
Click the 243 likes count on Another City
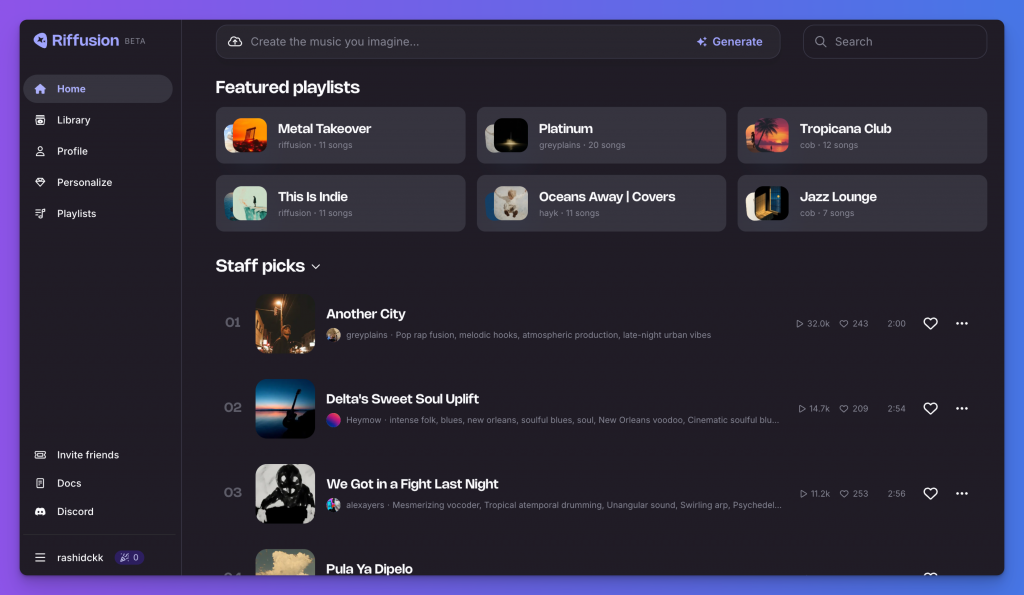pyautogui.click(x=854, y=323)
